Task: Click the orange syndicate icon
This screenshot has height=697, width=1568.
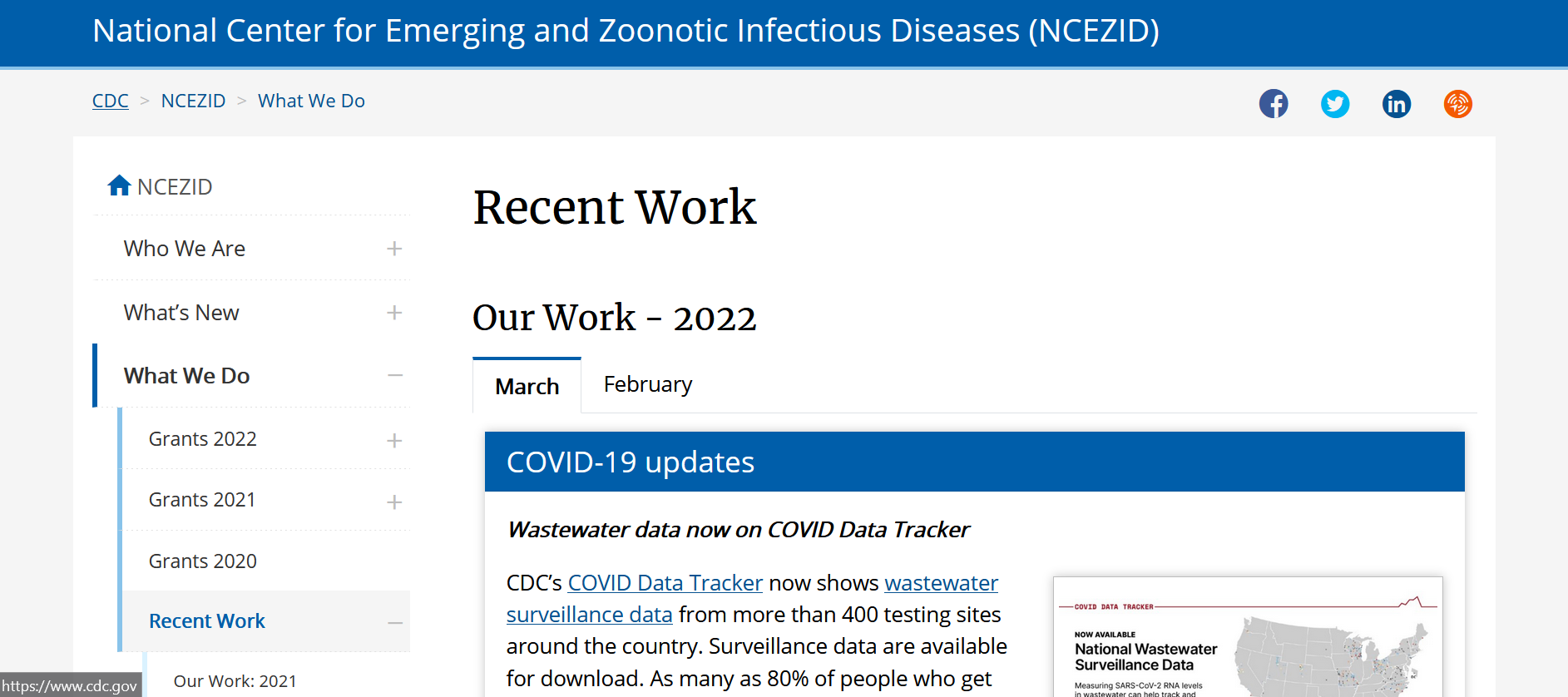Action: (1457, 104)
